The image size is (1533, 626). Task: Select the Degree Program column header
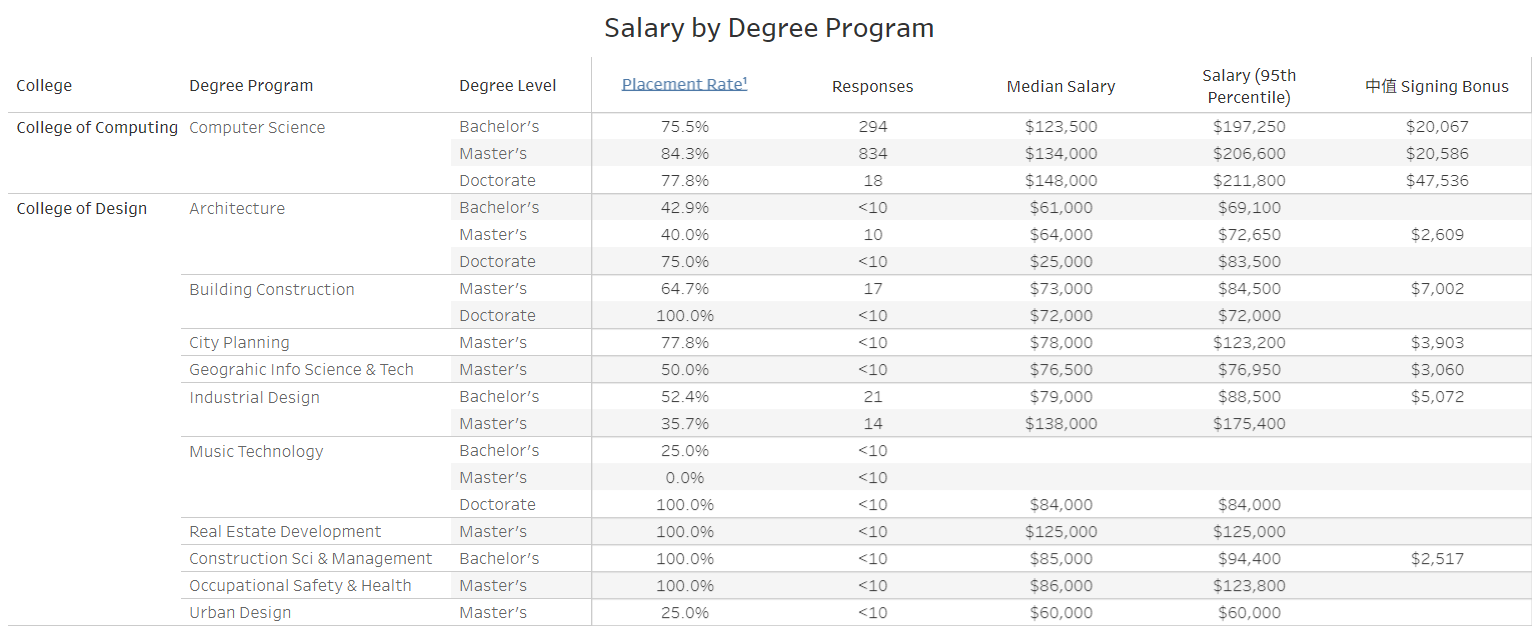[251, 86]
